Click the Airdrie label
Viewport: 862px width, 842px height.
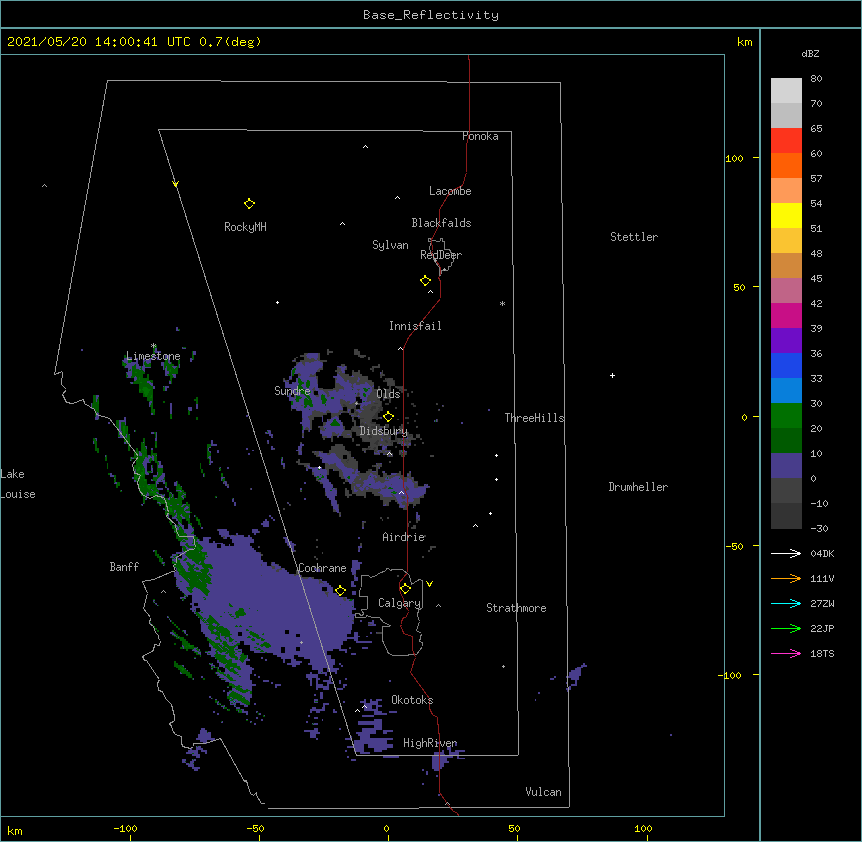pyautogui.click(x=404, y=537)
